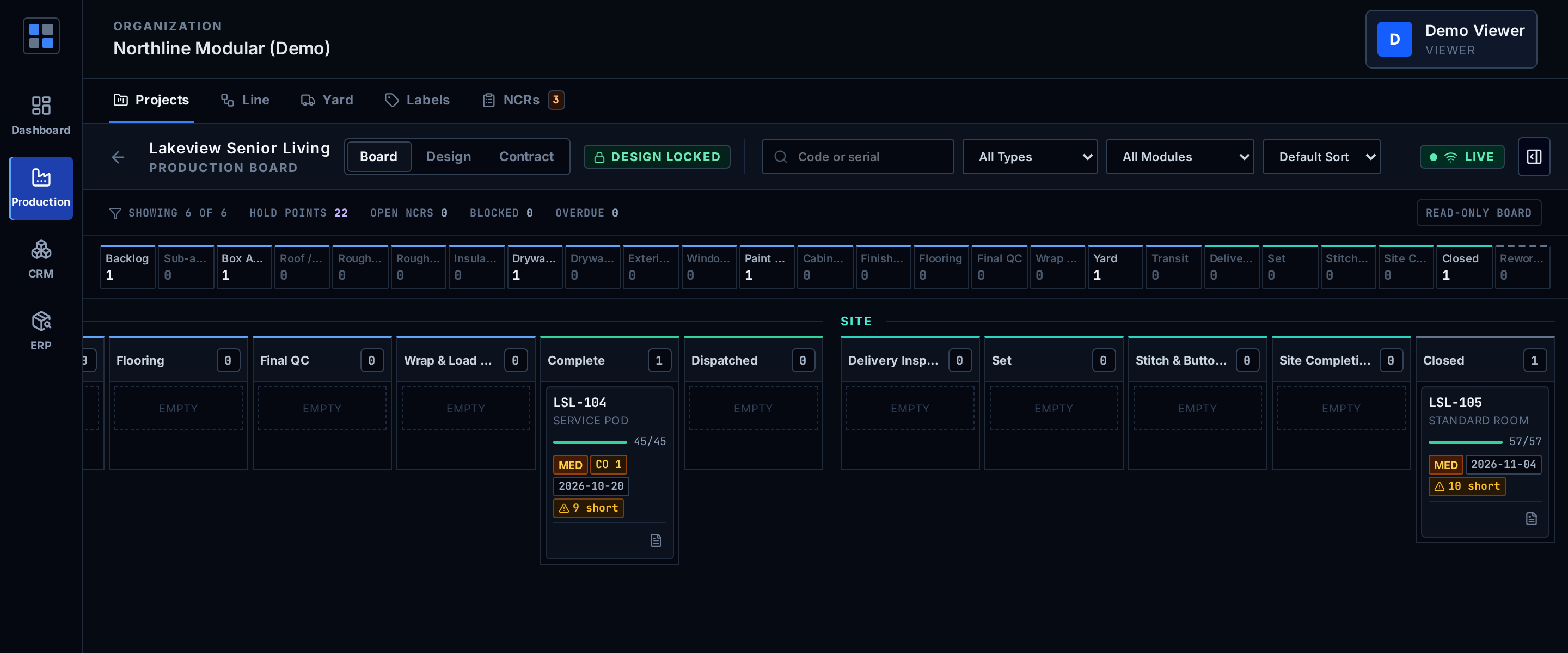Jump to Backlog stage tile

pyautogui.click(x=128, y=267)
